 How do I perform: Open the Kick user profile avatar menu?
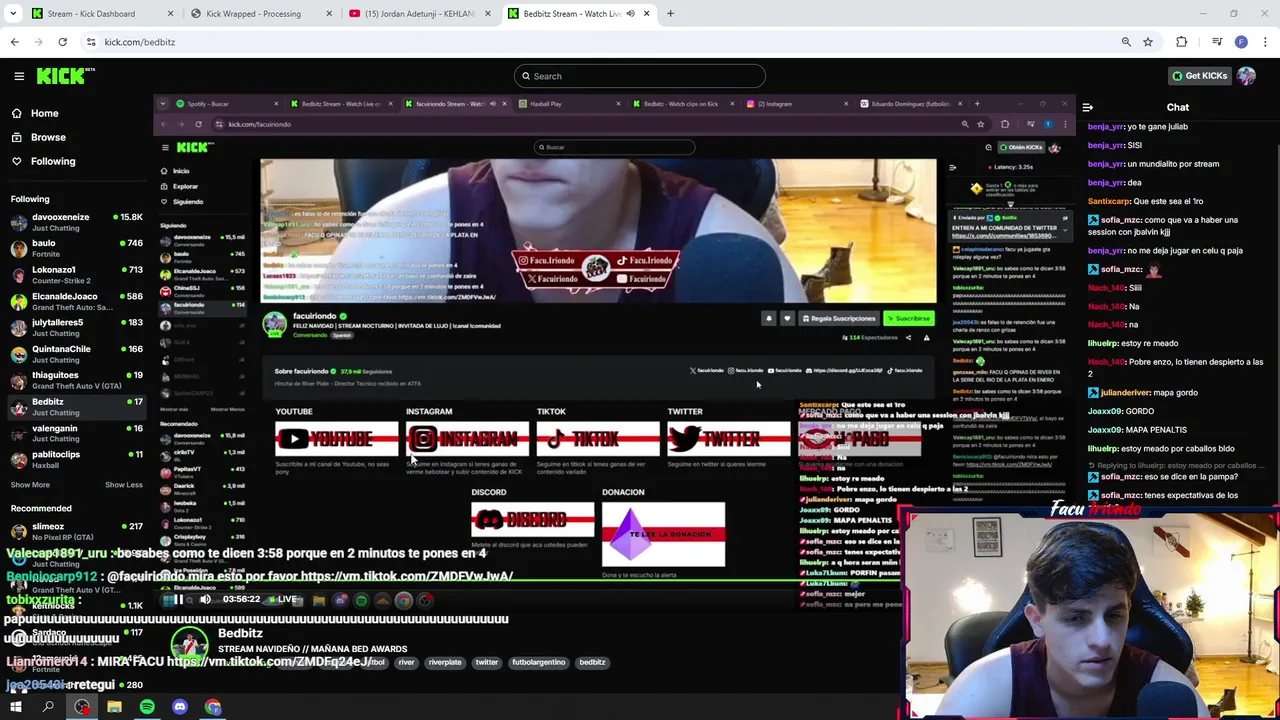click(x=1246, y=76)
